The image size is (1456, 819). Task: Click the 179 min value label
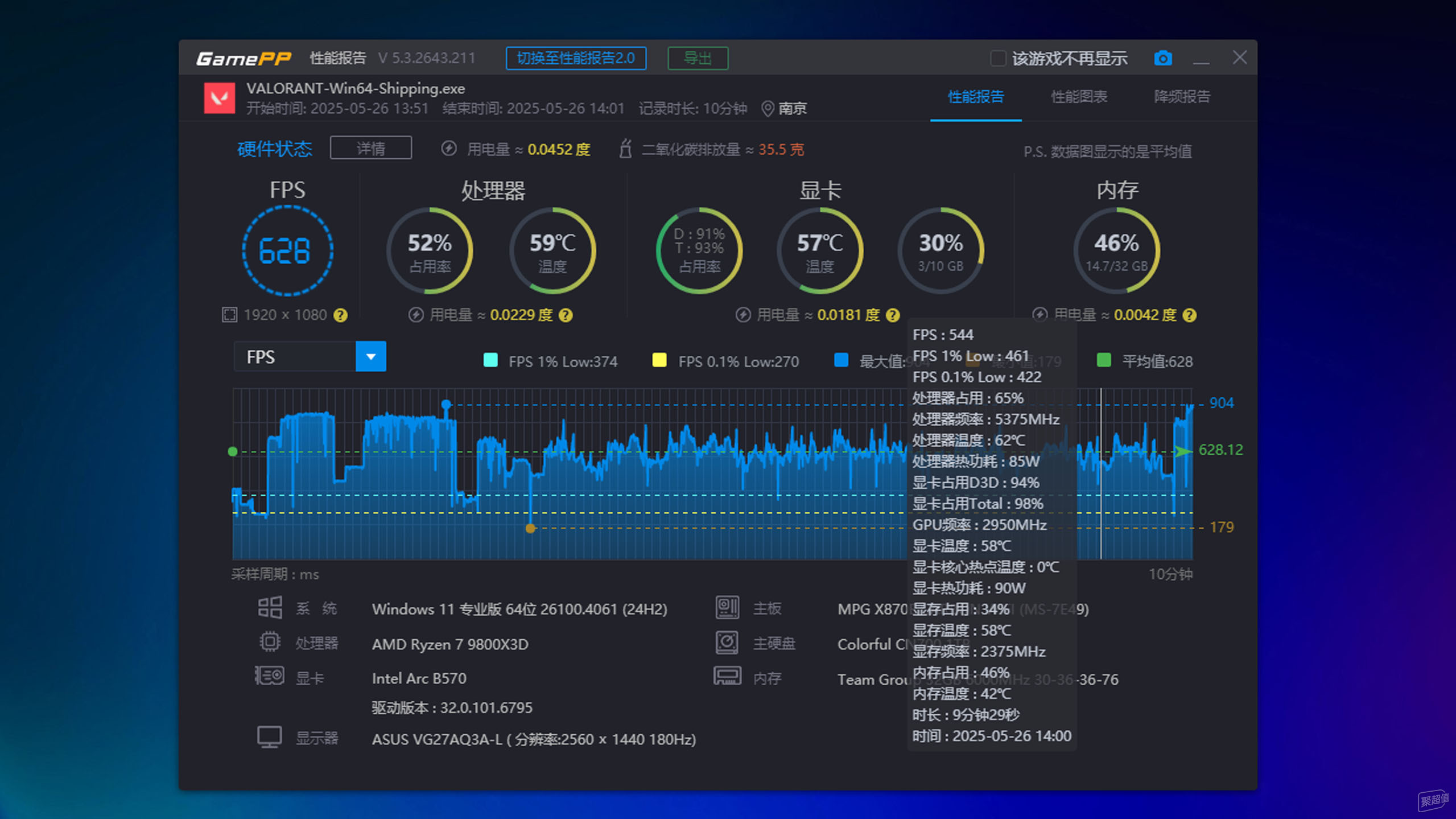click(x=1221, y=527)
